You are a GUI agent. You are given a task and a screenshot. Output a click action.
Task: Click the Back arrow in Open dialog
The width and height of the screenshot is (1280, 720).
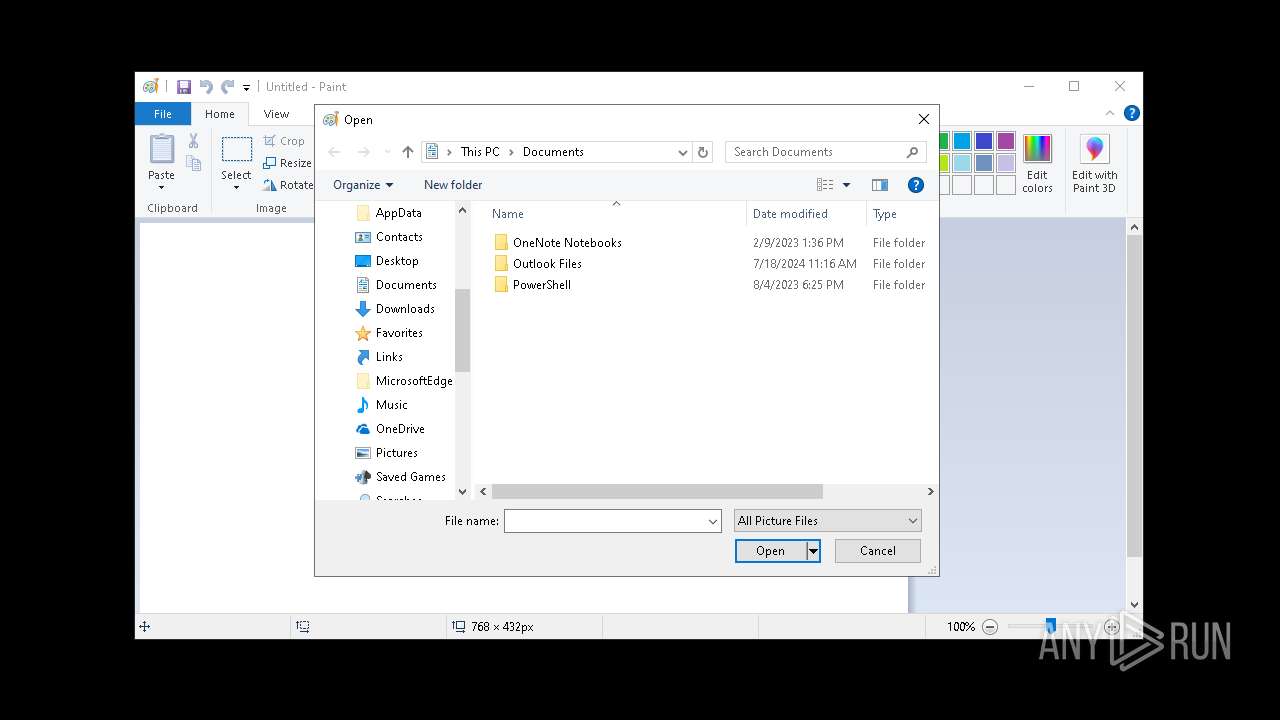pyautogui.click(x=334, y=152)
